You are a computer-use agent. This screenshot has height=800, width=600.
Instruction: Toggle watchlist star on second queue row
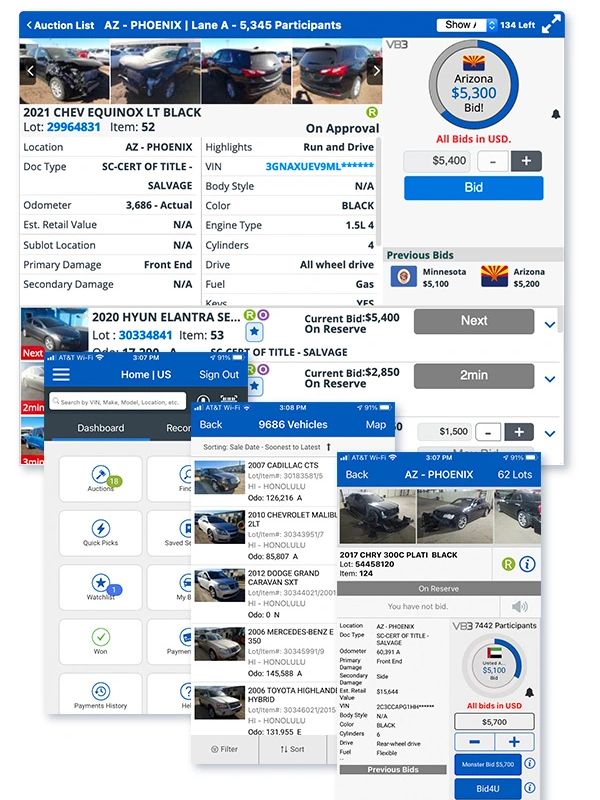(x=255, y=386)
